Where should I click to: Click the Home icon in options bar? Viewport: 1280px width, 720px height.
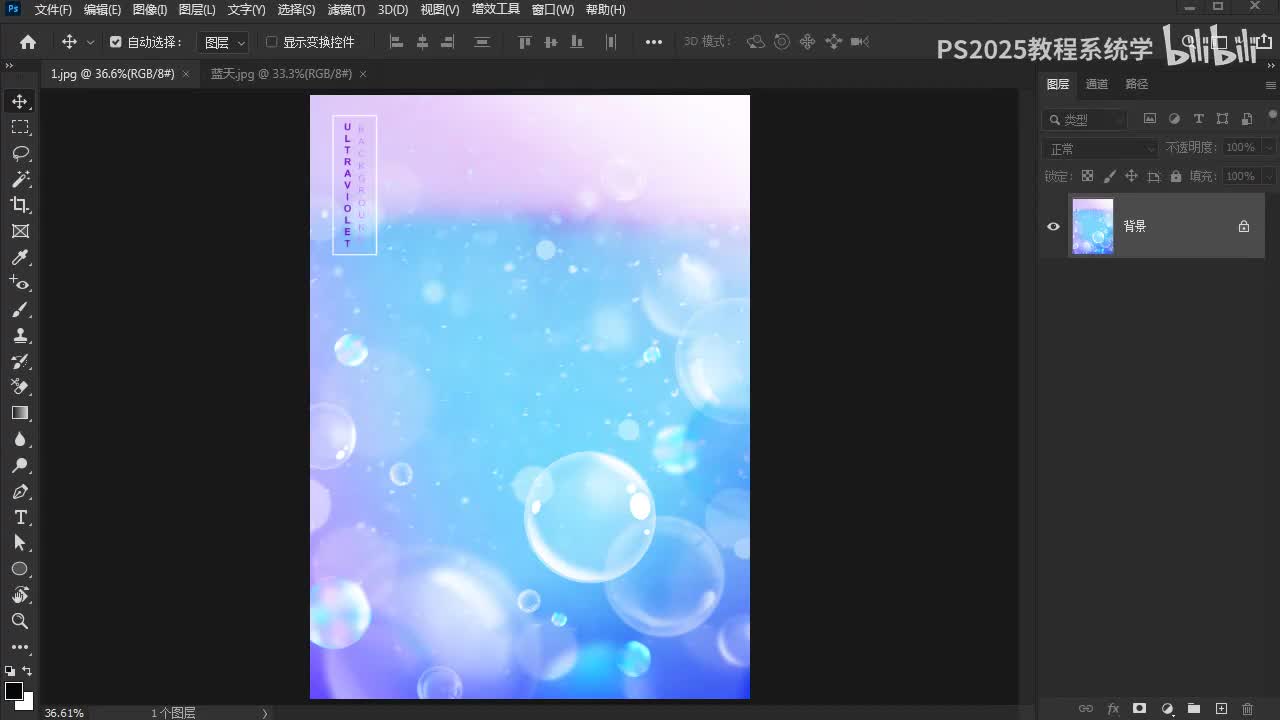[28, 42]
